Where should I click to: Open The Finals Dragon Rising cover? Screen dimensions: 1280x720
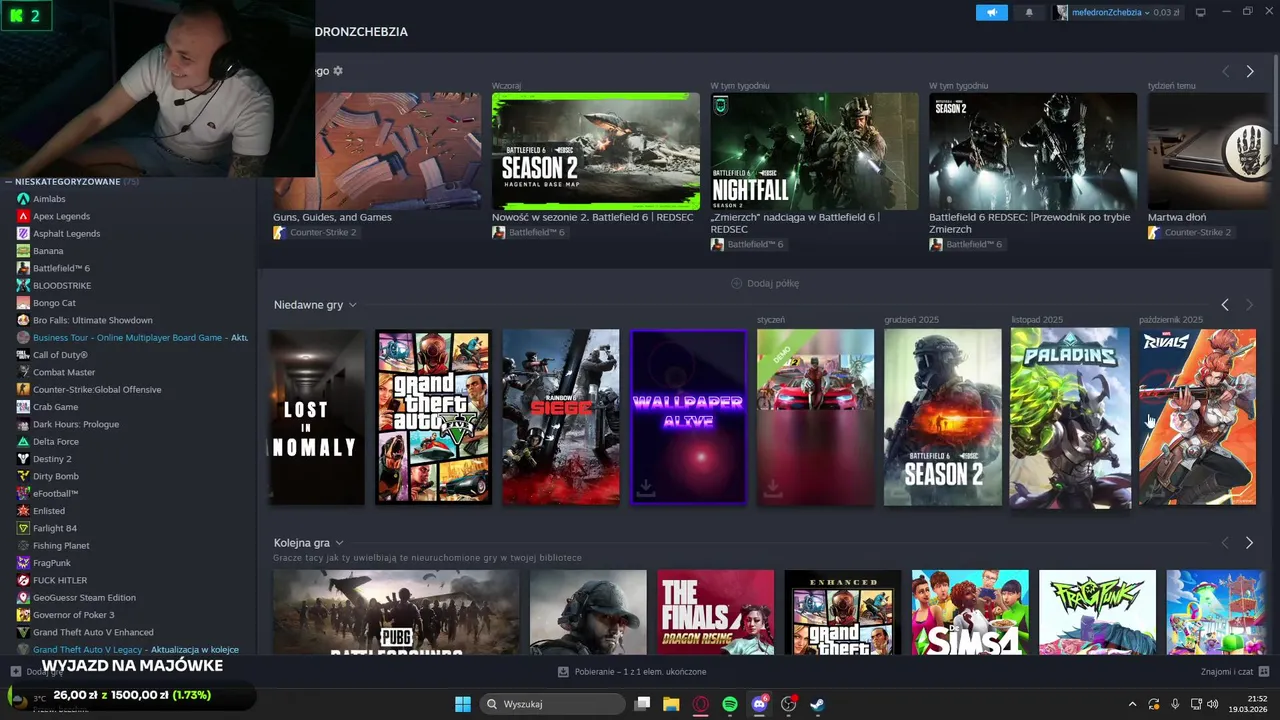pyautogui.click(x=715, y=612)
